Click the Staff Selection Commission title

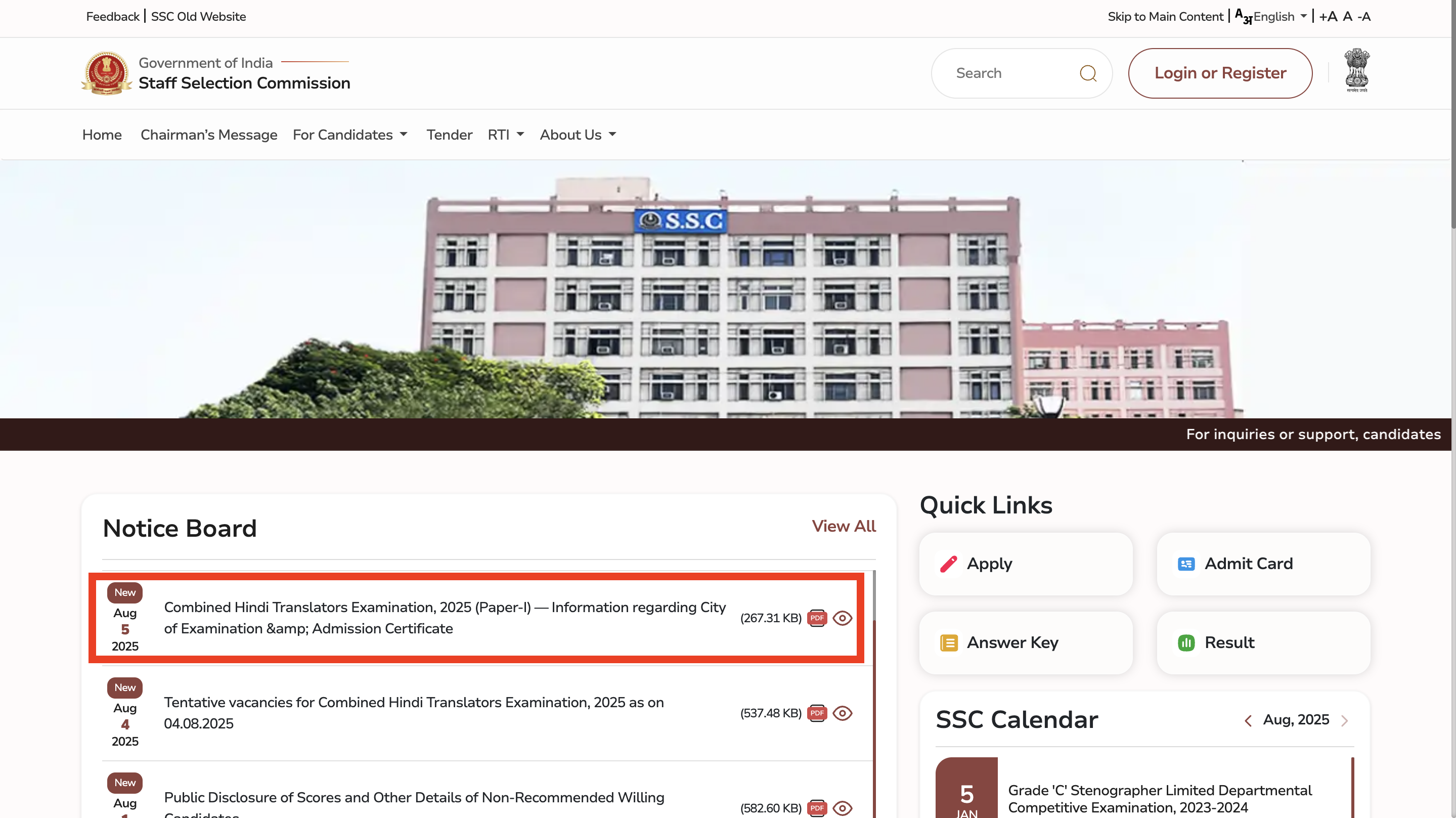[x=244, y=83]
